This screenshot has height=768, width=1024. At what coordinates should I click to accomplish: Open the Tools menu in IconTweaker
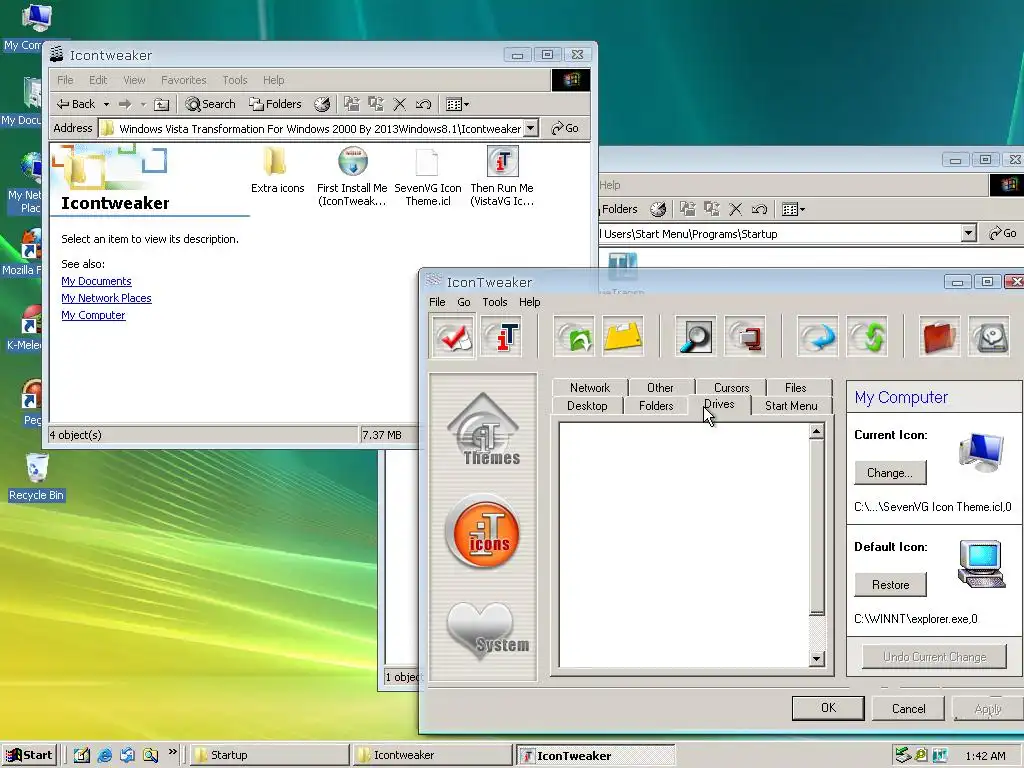494,302
